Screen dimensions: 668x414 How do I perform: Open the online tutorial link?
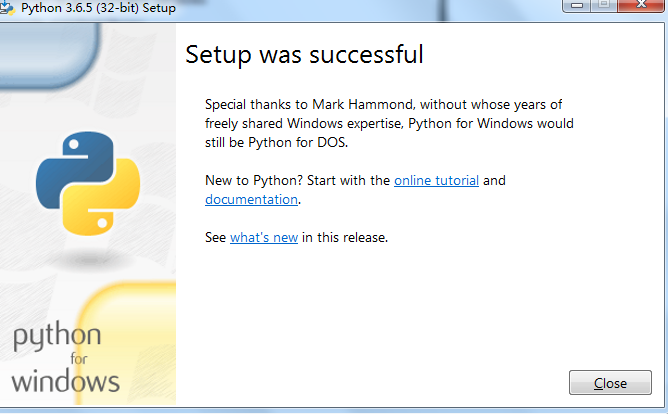tap(436, 181)
